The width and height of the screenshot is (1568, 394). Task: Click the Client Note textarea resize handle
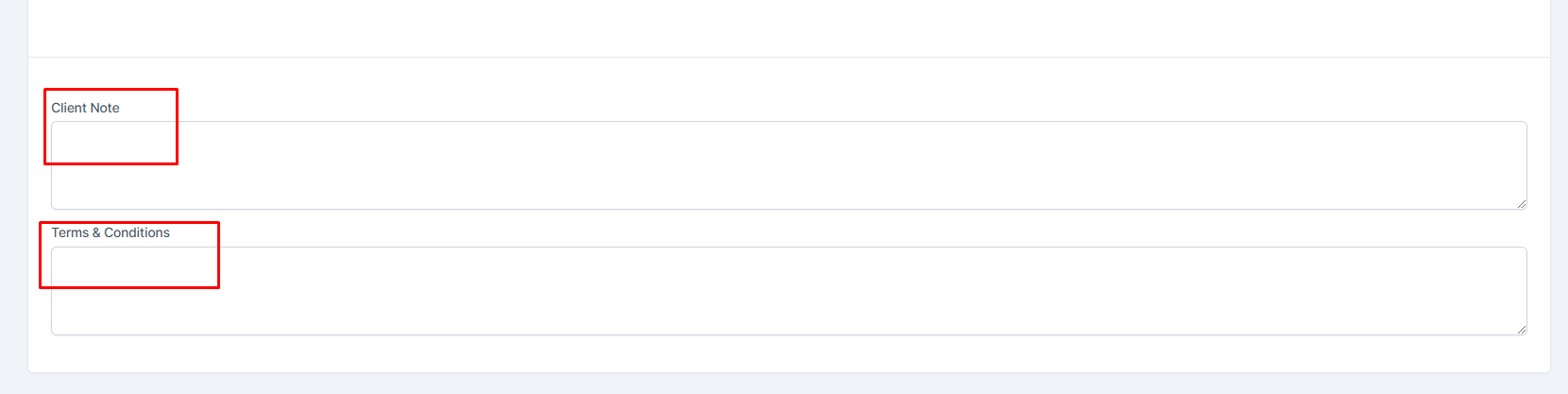1521,203
